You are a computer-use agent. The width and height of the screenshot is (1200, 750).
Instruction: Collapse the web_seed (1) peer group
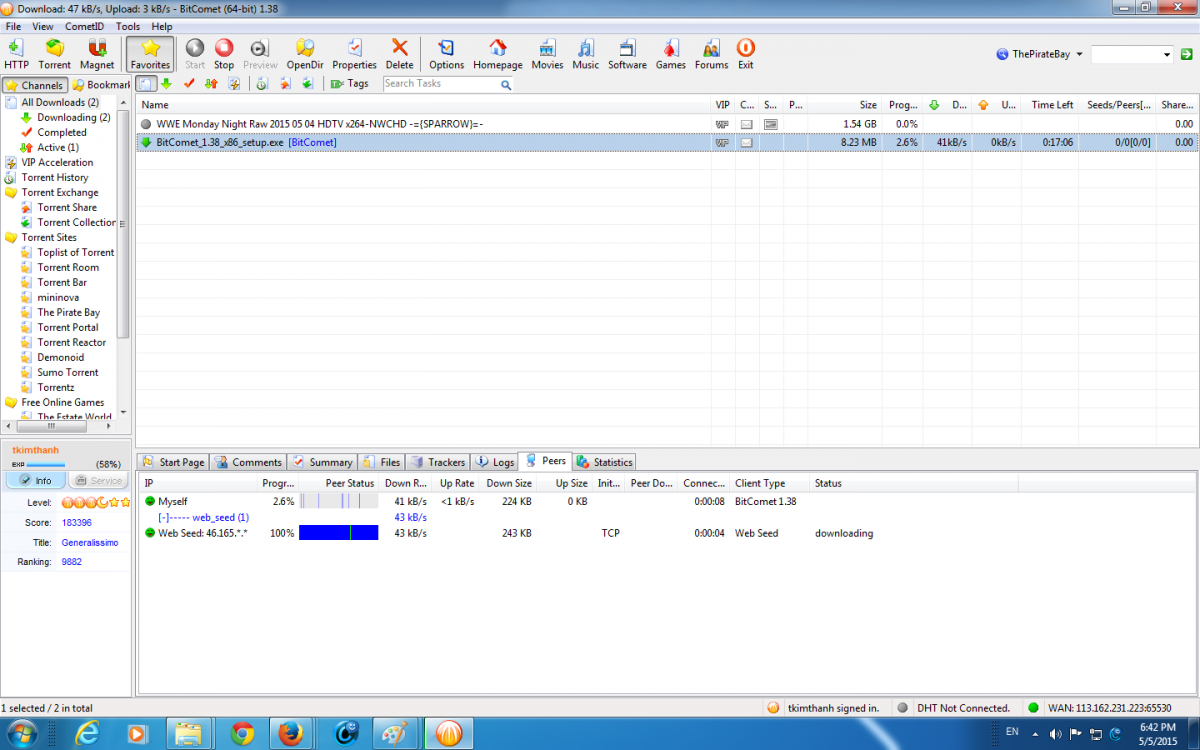coord(164,517)
